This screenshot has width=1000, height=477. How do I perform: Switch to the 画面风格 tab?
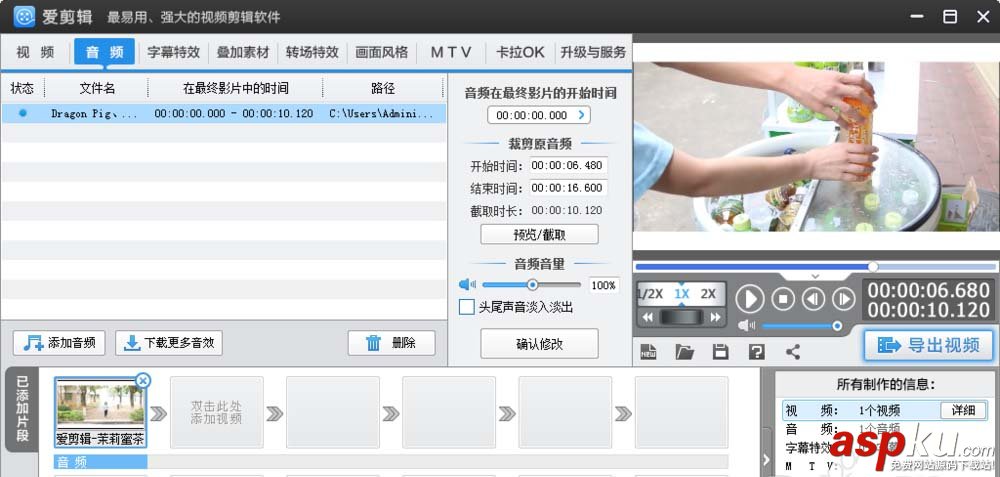(x=381, y=52)
